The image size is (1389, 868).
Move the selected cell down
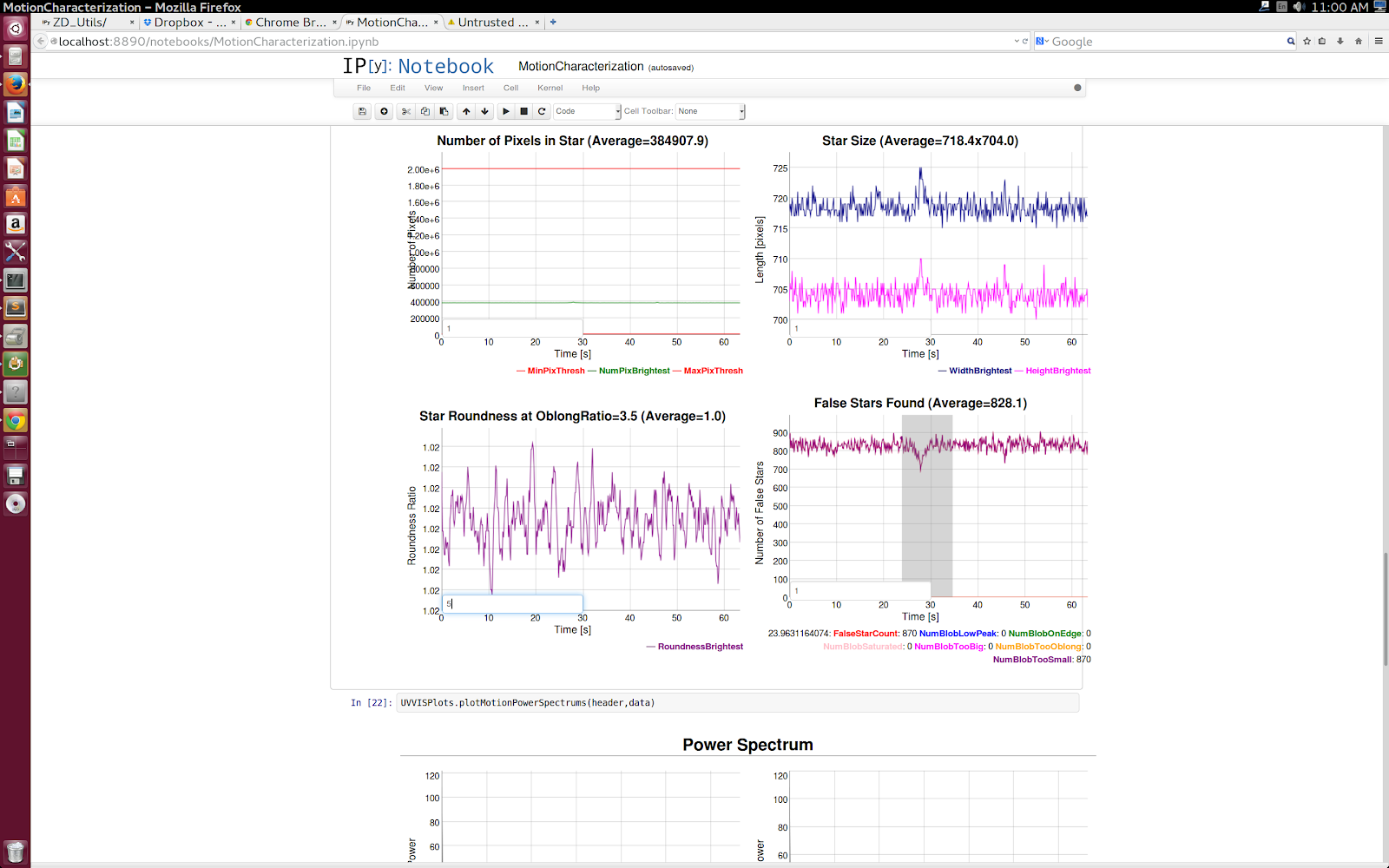pos(485,111)
